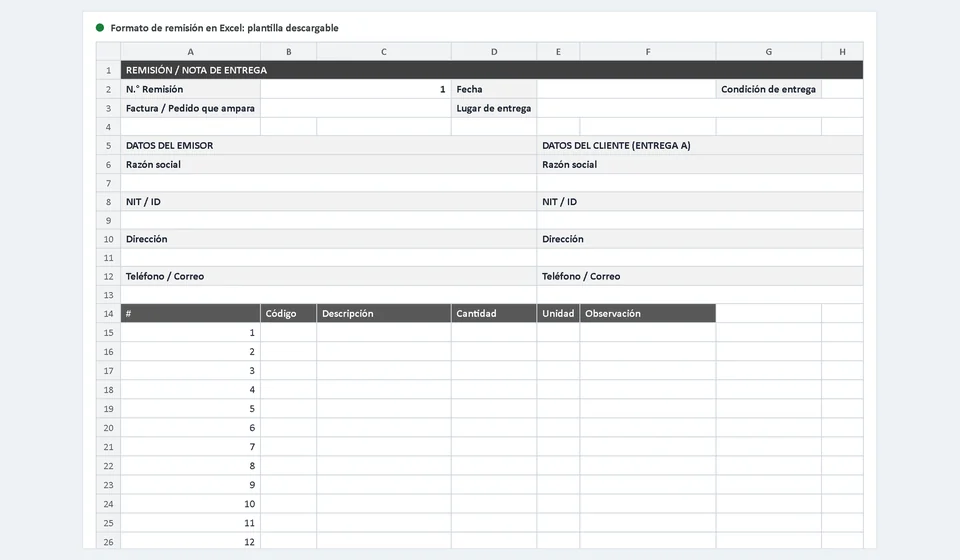
Task: Click row 1 header number
Action: (108, 70)
